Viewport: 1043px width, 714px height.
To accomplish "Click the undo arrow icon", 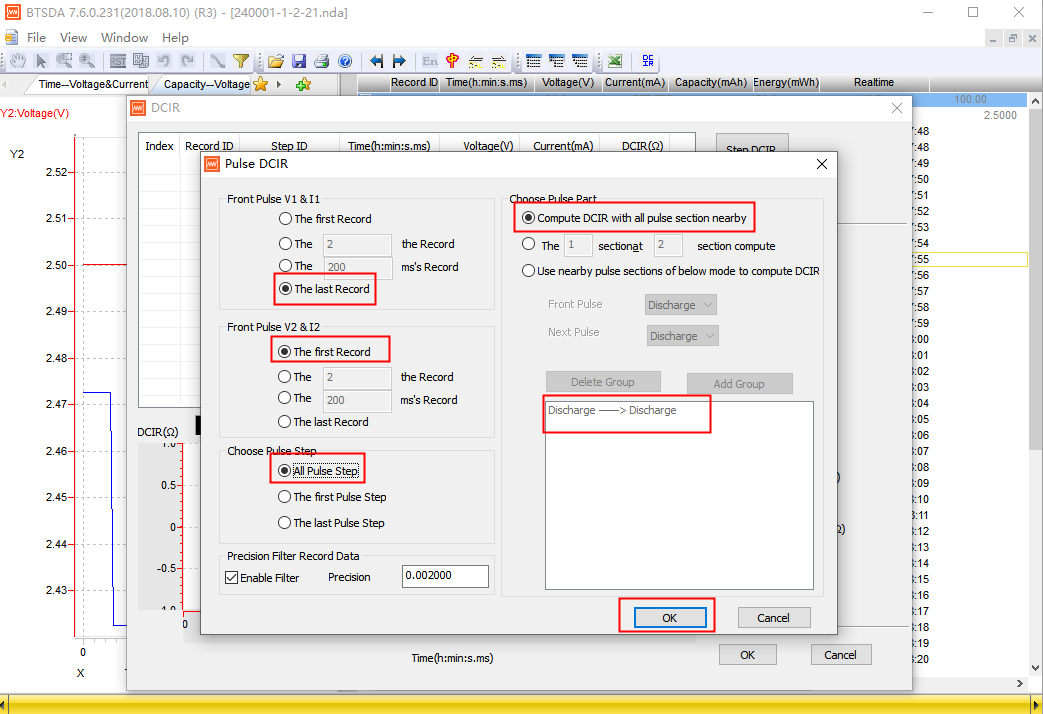I will coord(164,61).
